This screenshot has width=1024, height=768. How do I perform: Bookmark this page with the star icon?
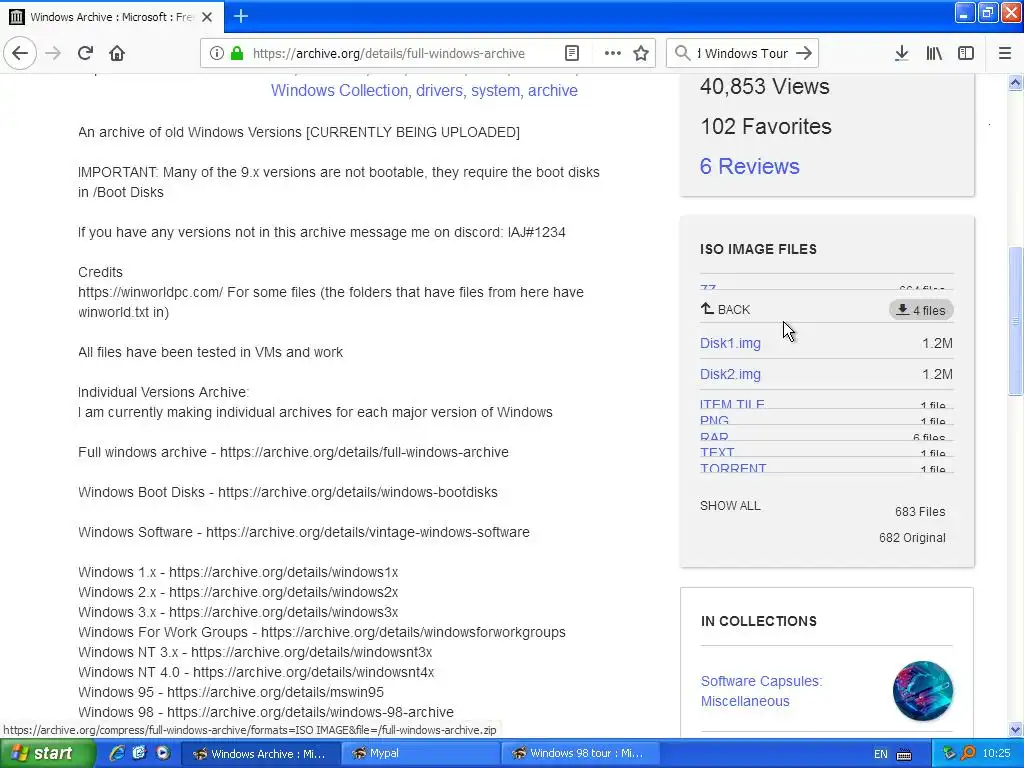[641, 54]
